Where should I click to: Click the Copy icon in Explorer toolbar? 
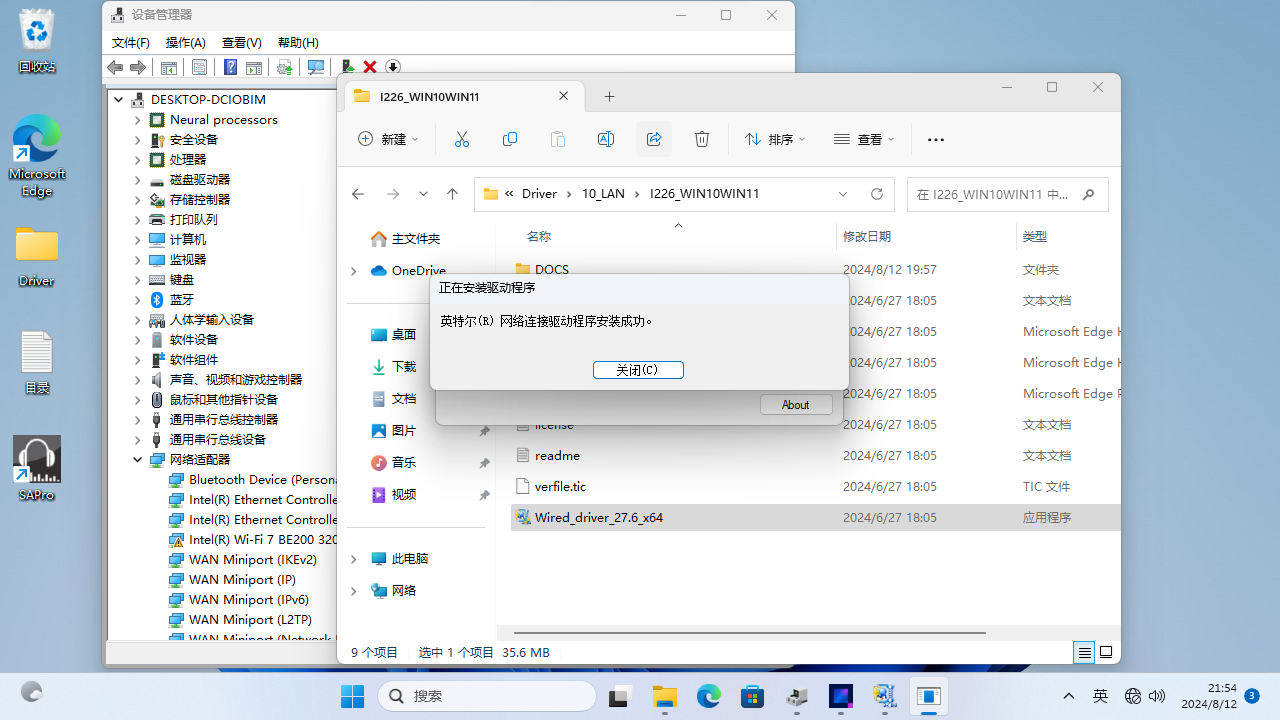(x=510, y=140)
